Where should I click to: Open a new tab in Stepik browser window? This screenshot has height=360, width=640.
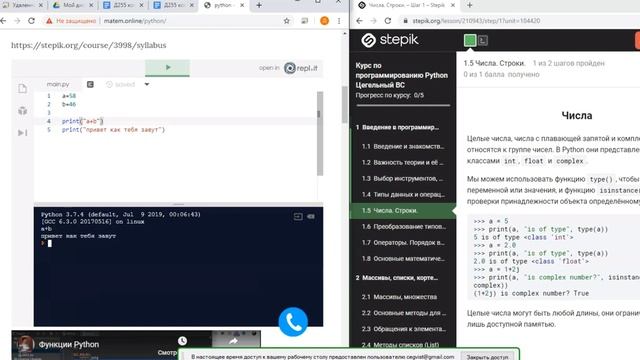469,5
